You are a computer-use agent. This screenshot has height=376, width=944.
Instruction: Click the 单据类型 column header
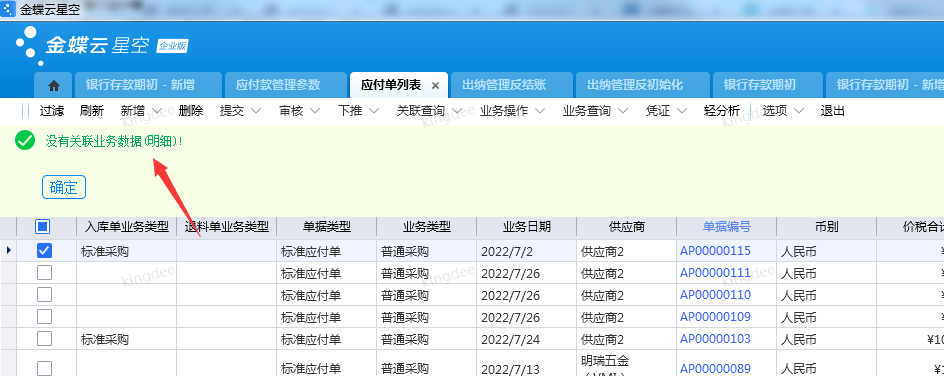326,227
